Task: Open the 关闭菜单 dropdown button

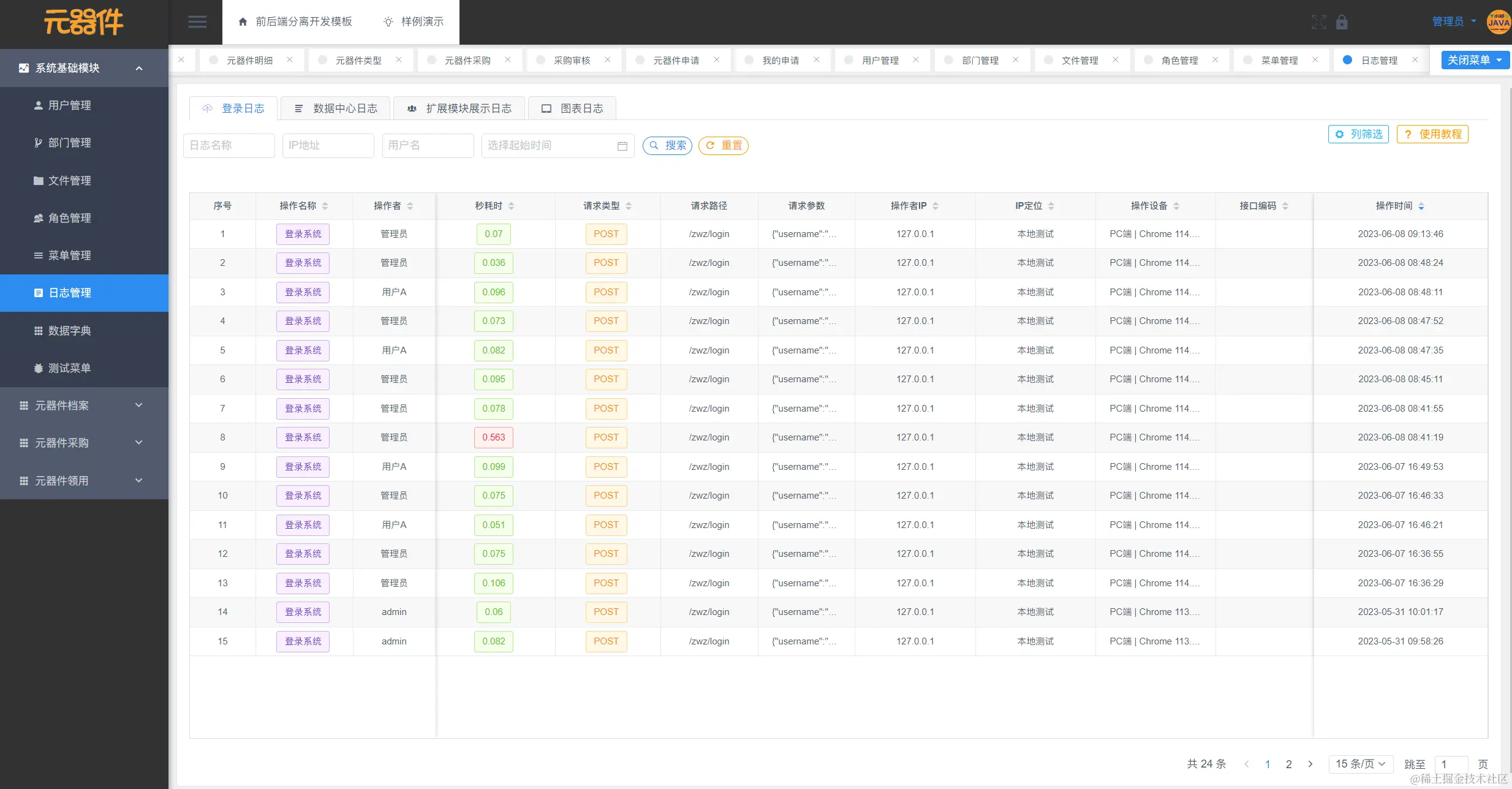Action: [1475, 60]
